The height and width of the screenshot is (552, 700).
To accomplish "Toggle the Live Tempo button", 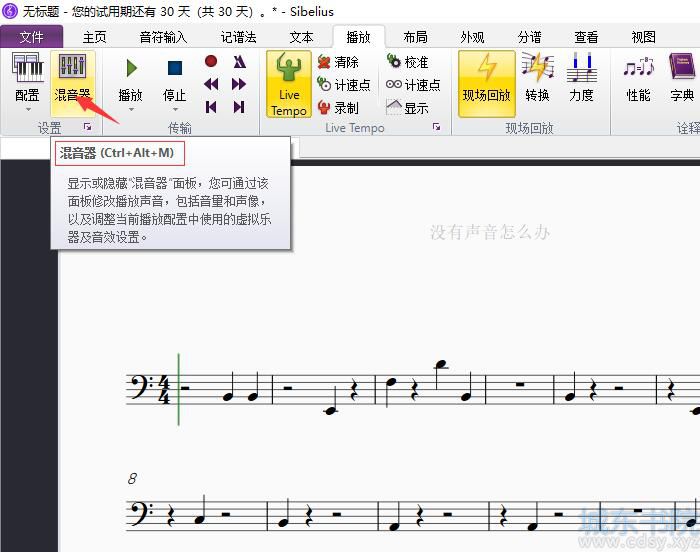I will [x=289, y=84].
